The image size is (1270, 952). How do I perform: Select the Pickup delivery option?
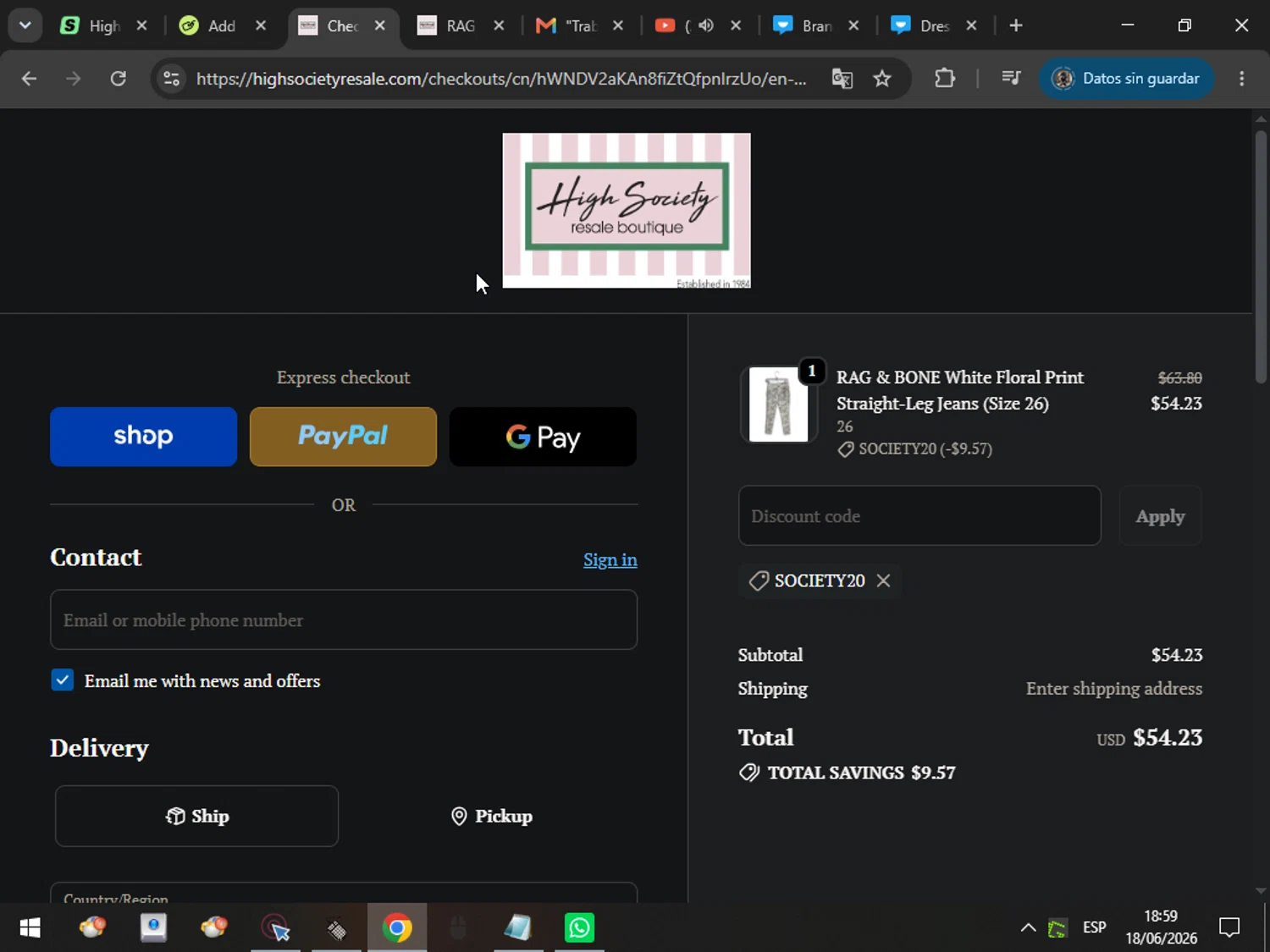coord(491,816)
